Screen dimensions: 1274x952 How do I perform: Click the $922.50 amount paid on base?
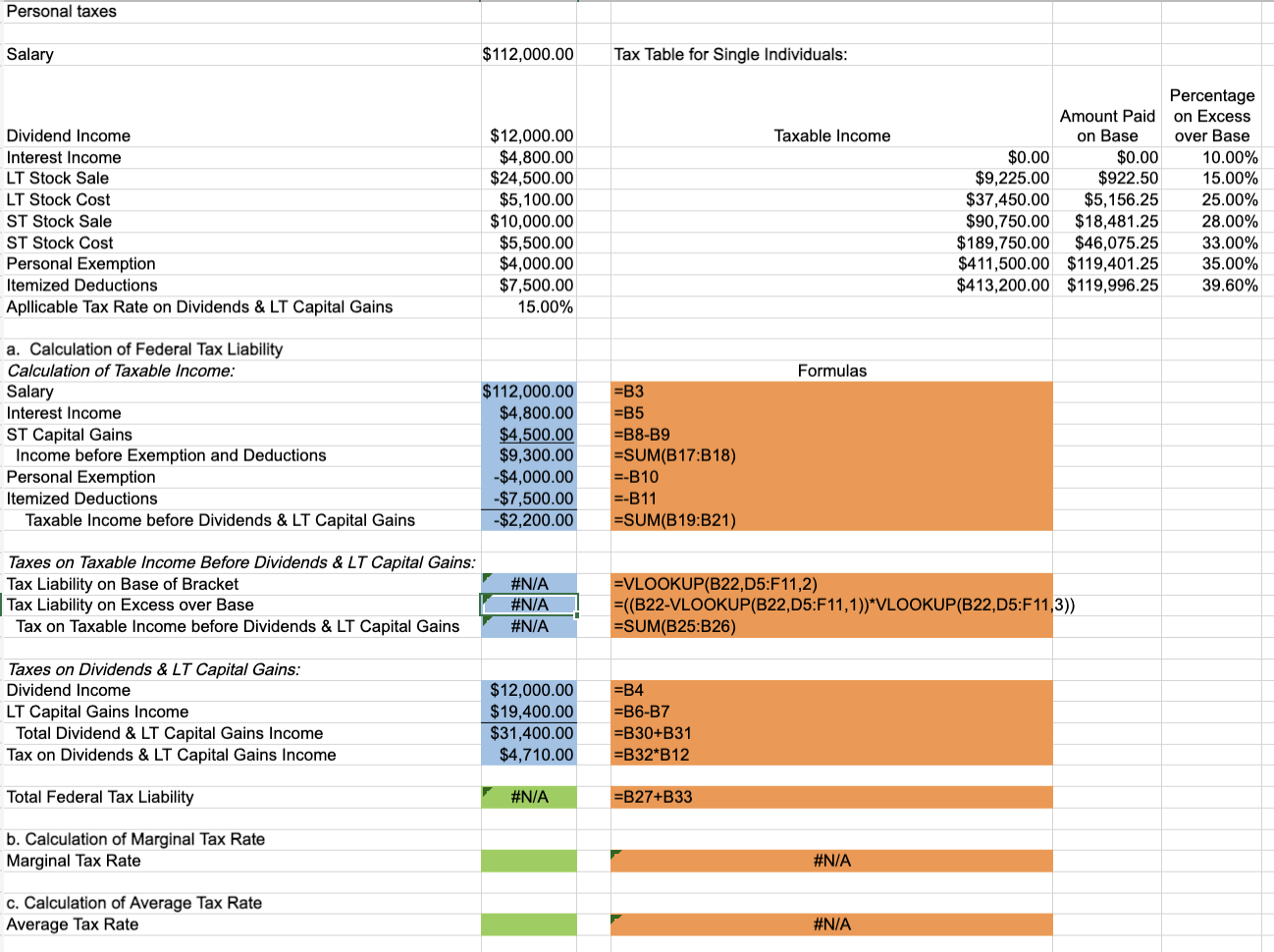(1107, 178)
